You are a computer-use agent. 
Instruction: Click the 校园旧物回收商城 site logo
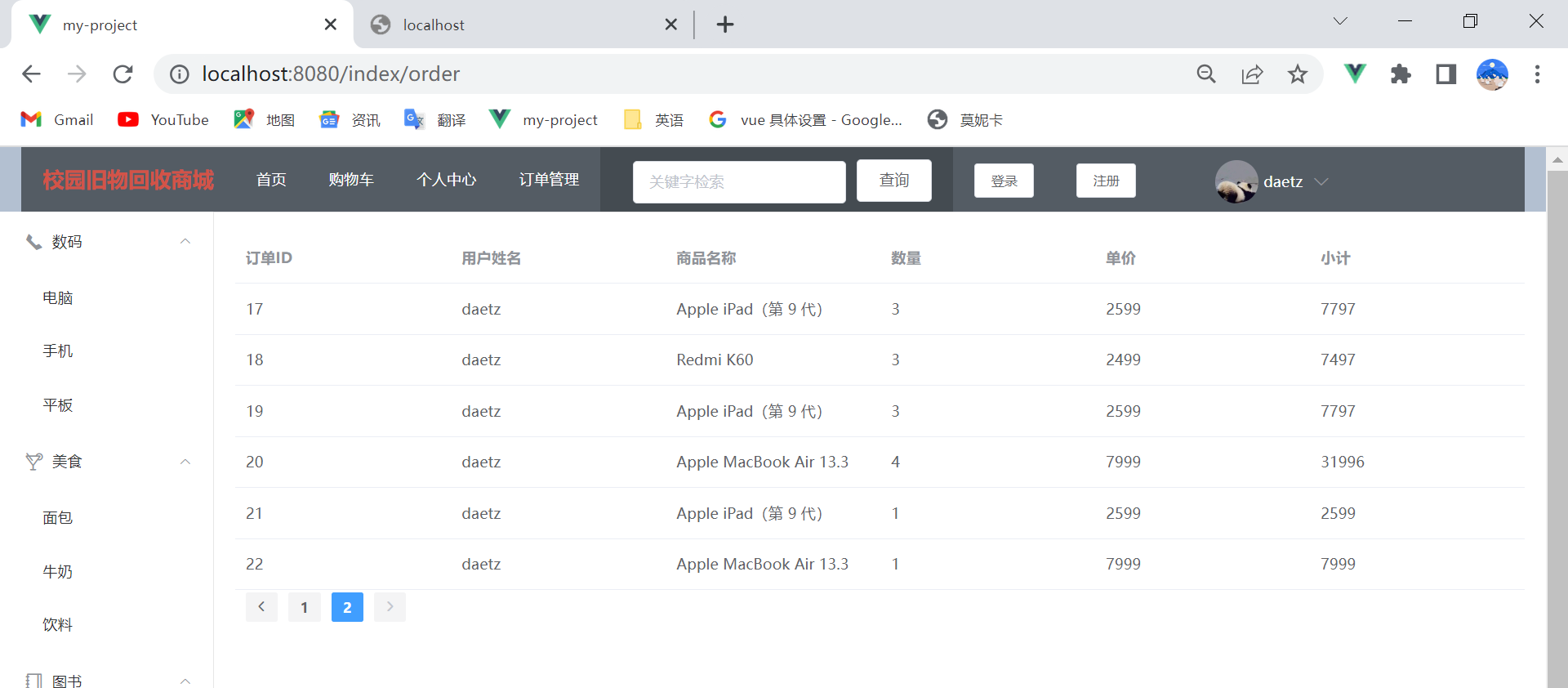pos(128,180)
